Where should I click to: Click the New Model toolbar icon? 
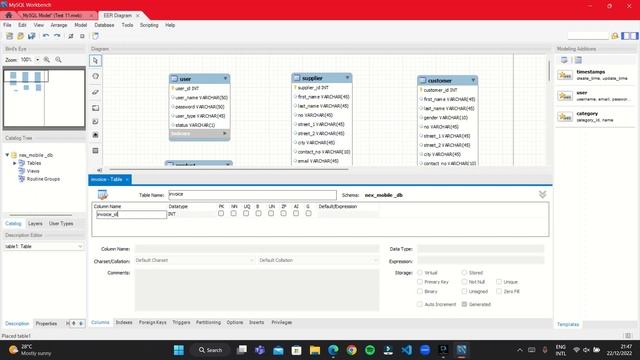coord(9,36)
